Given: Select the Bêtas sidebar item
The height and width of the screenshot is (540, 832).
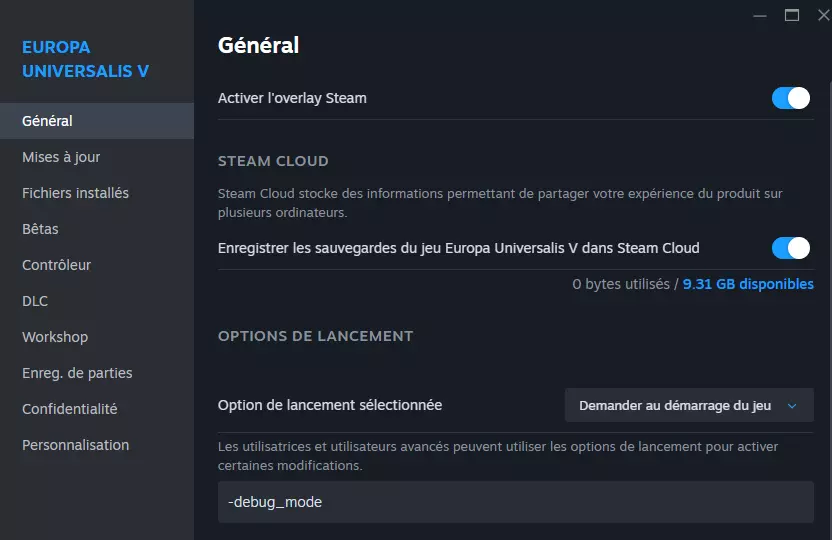Looking at the screenshot, I should 40,229.
